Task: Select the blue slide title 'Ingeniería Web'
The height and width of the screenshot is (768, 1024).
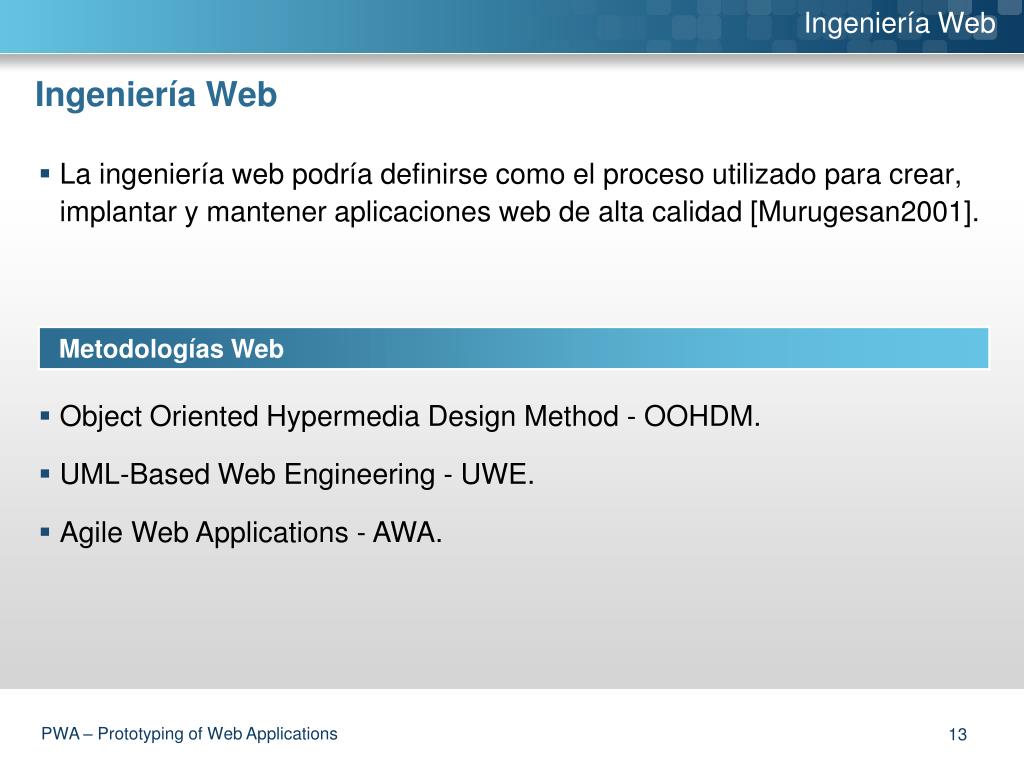Action: (x=156, y=95)
